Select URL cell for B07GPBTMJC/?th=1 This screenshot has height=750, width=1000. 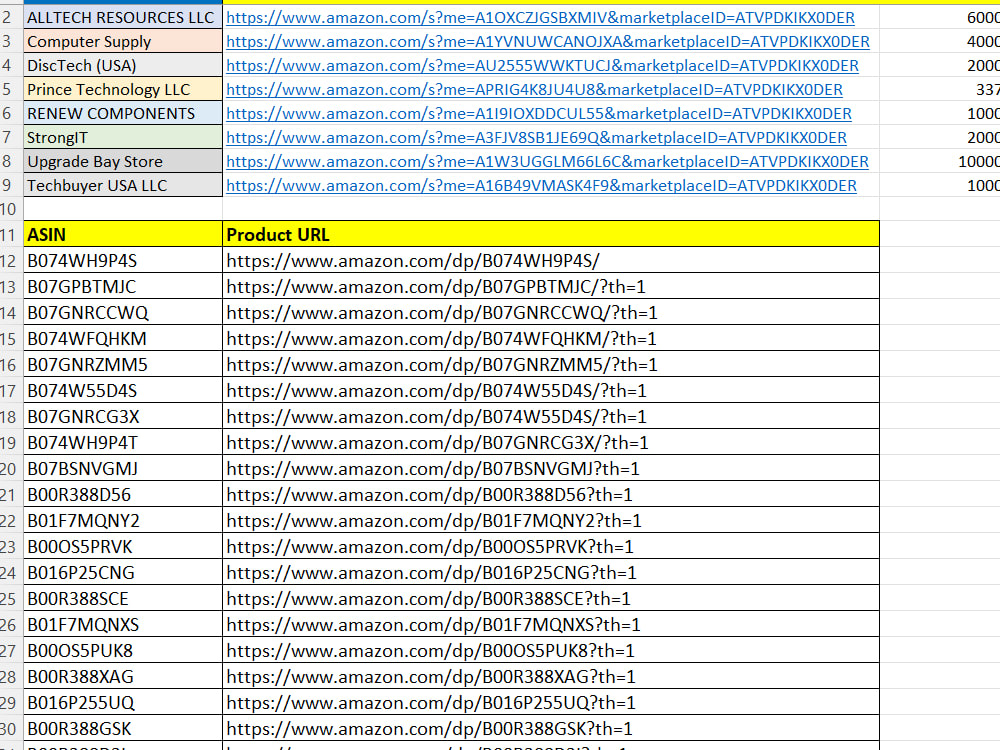tap(551, 287)
